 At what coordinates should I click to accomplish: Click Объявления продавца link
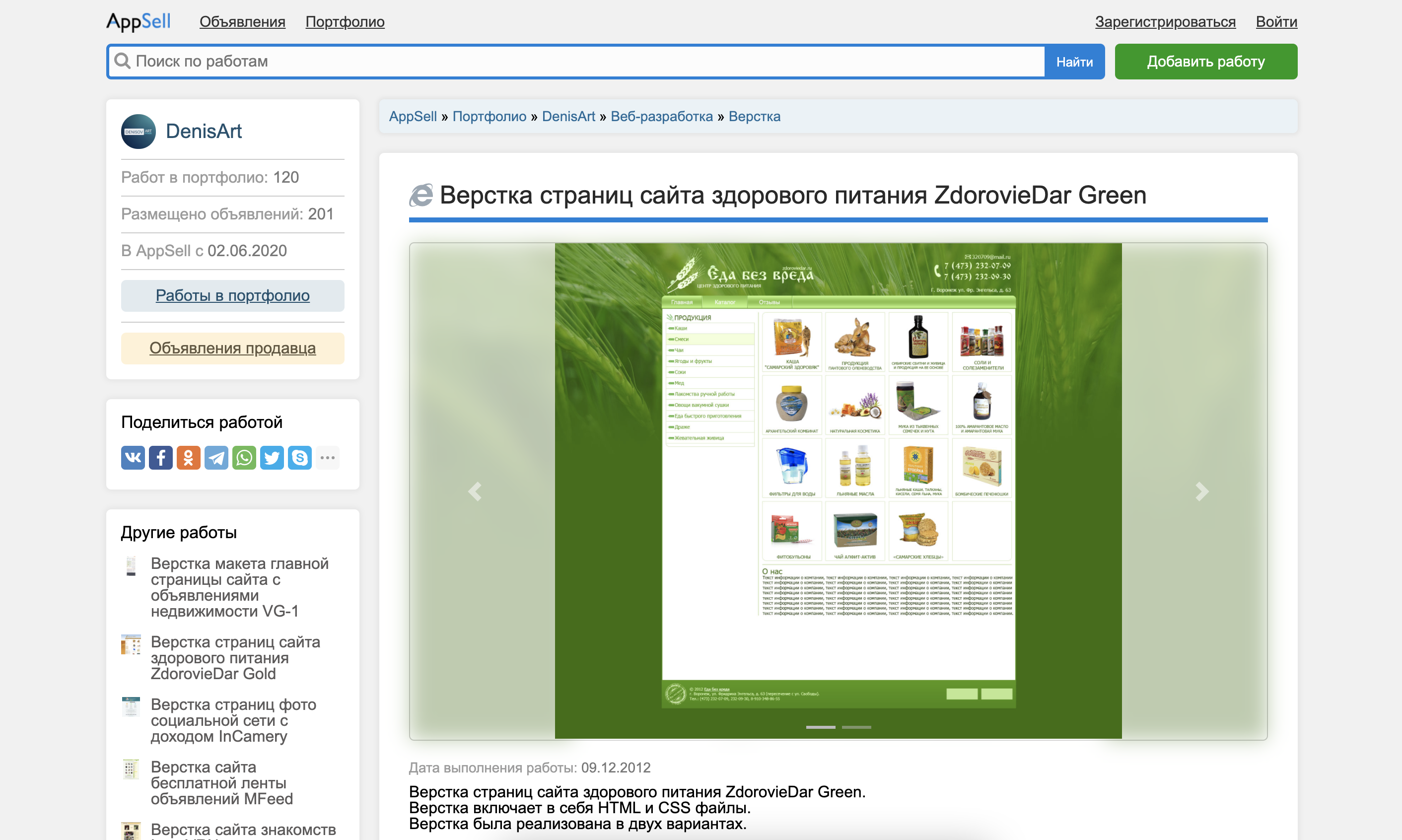click(x=233, y=348)
